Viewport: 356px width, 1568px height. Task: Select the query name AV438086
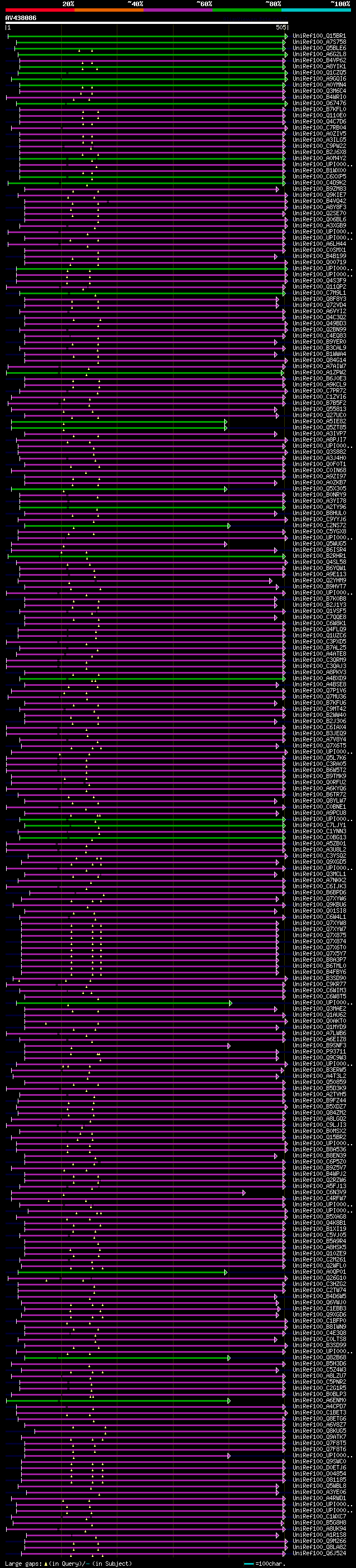[21, 18]
